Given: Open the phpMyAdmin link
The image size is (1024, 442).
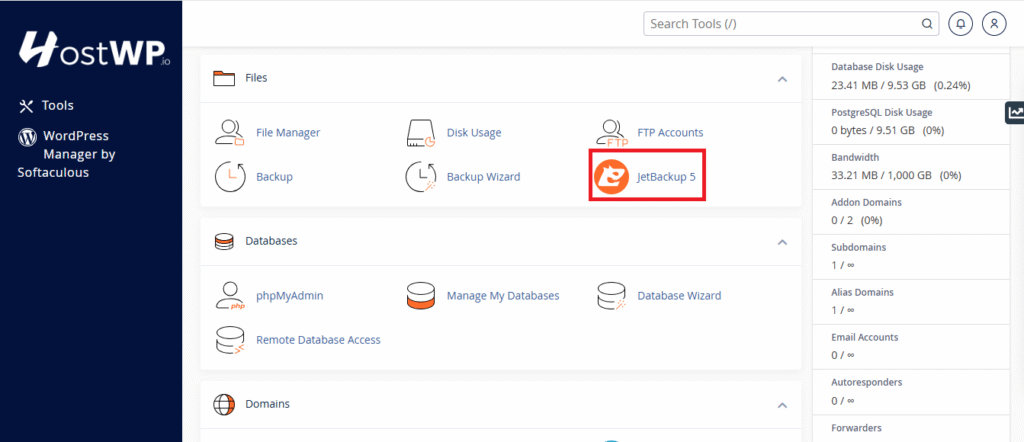Looking at the screenshot, I should tap(289, 296).
